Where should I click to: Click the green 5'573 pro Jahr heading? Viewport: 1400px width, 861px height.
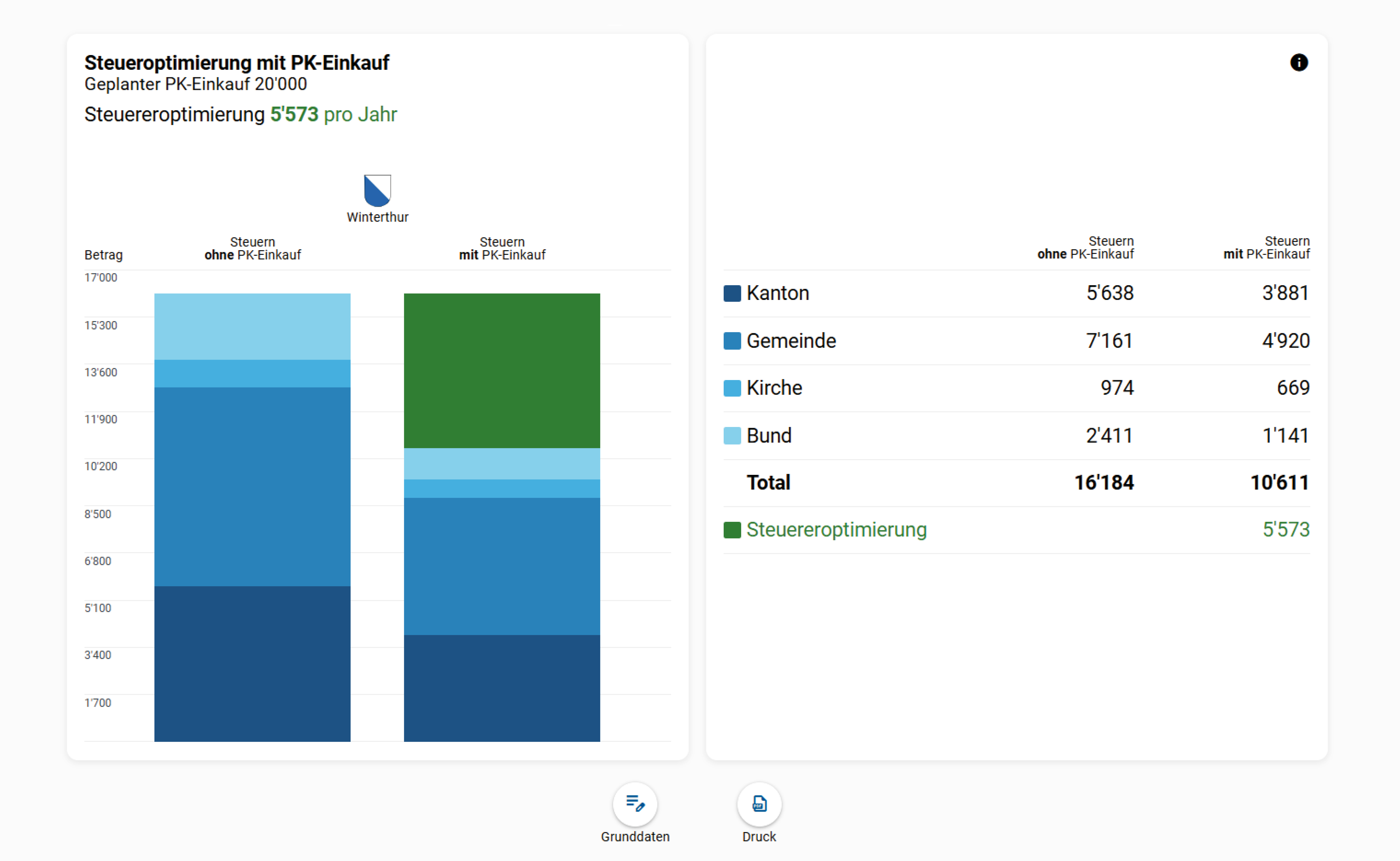click(x=333, y=114)
